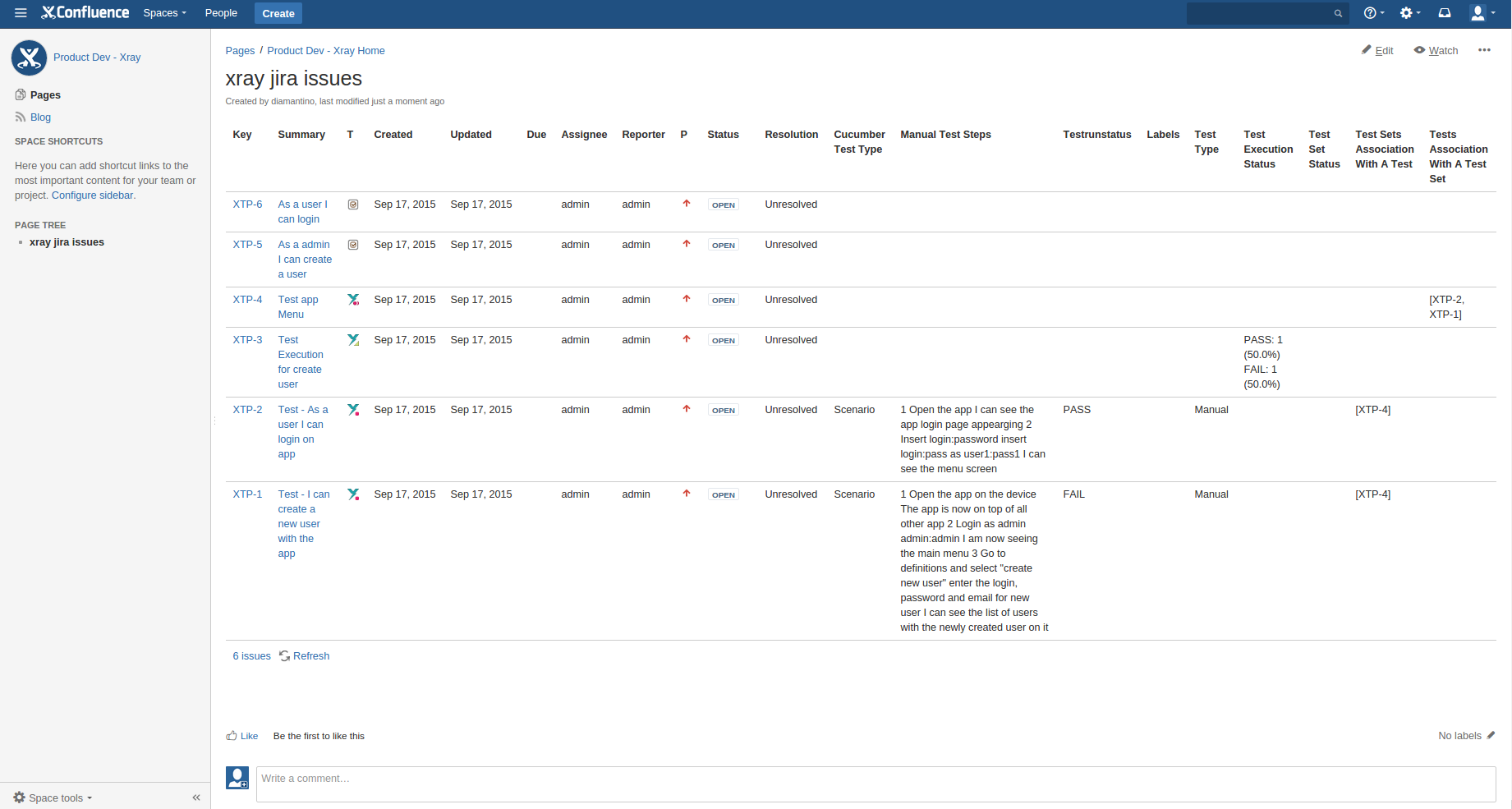
Task: Click the Configure sidebar link
Action: point(92,195)
